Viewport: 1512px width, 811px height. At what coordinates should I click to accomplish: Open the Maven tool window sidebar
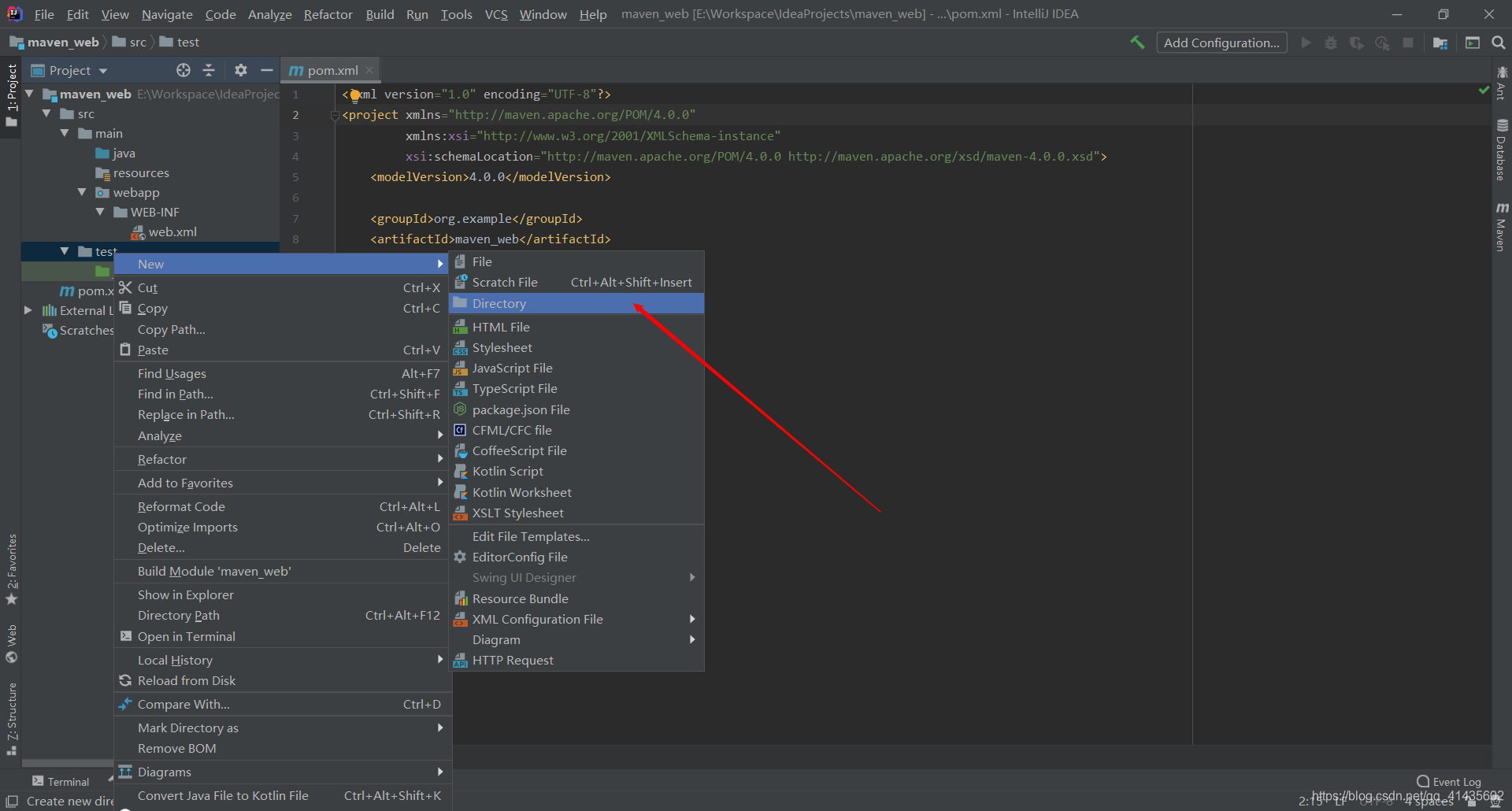click(x=1502, y=227)
